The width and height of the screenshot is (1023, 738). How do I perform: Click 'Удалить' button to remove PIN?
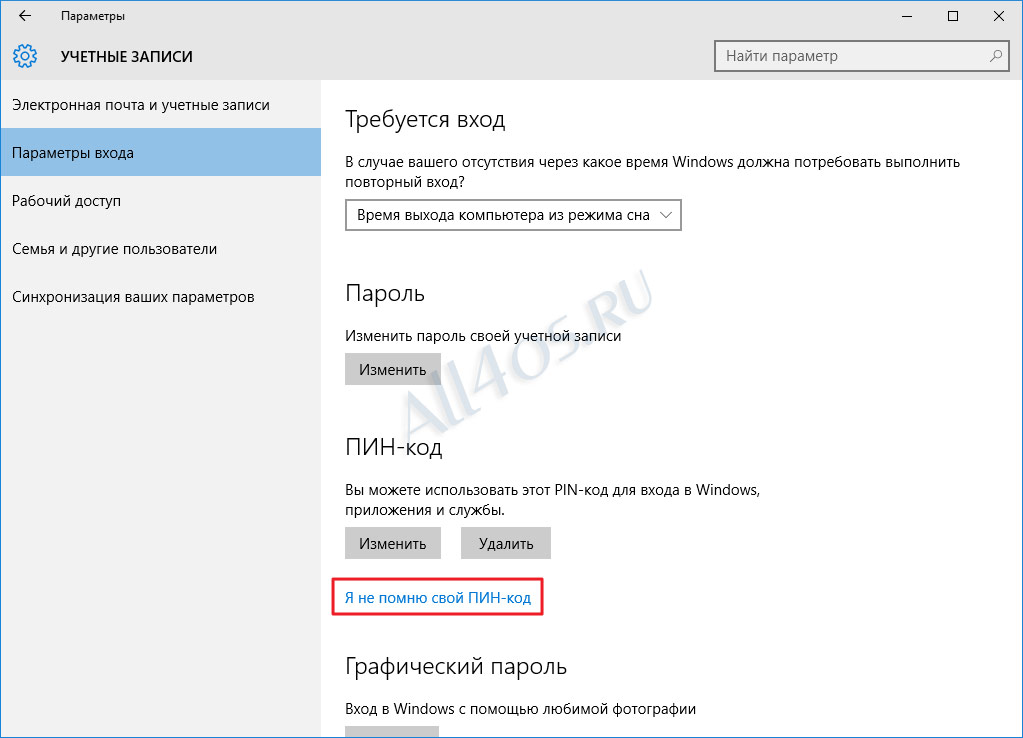(506, 544)
